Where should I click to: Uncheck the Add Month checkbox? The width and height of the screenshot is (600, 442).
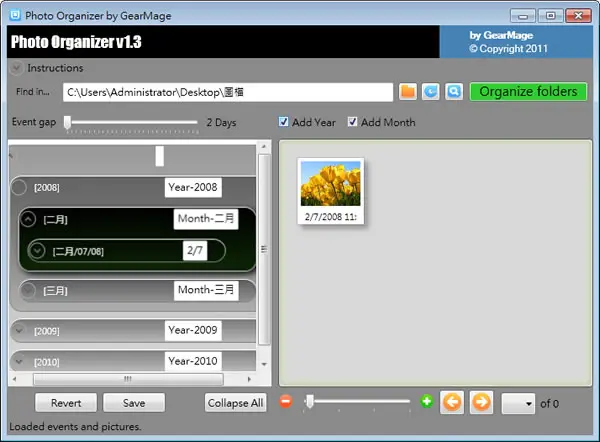coord(352,122)
